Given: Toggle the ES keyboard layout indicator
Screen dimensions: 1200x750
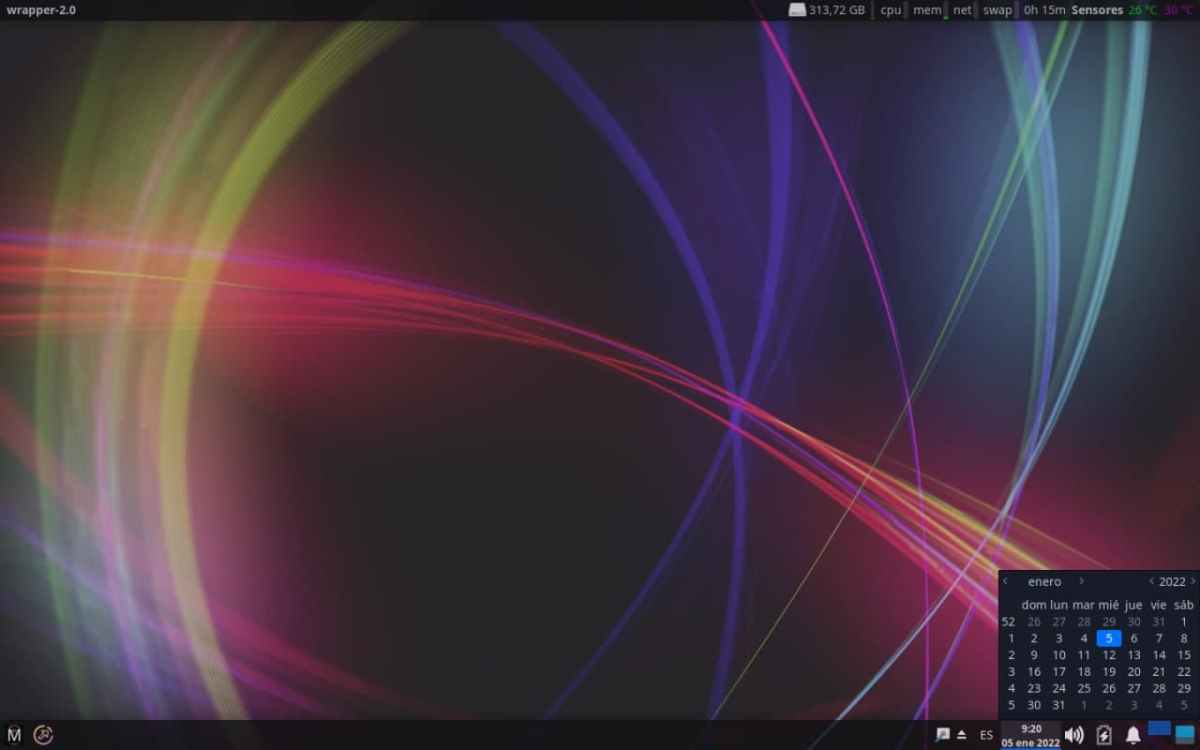Looking at the screenshot, I should point(987,735).
